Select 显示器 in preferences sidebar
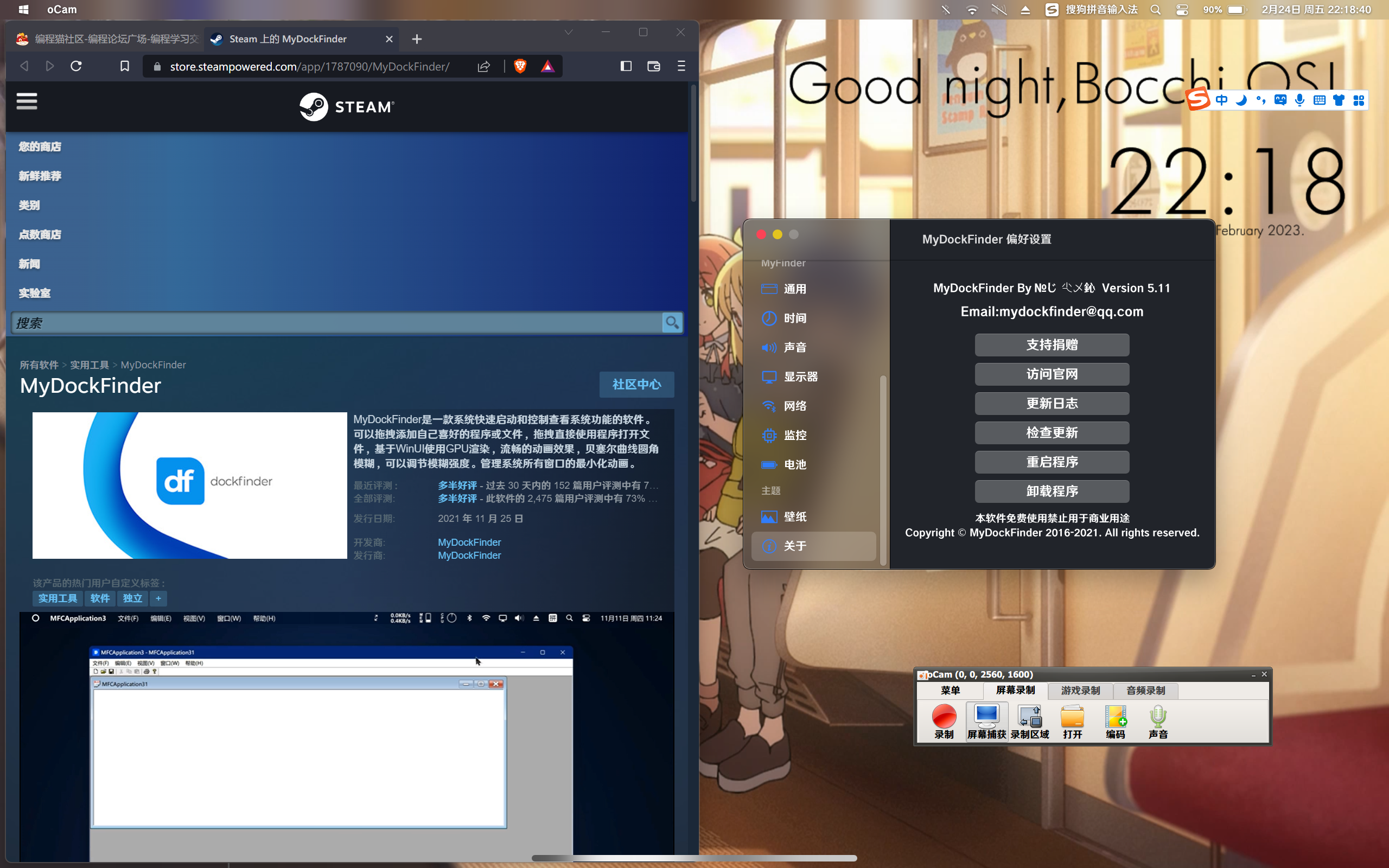1389x868 pixels. [x=814, y=376]
